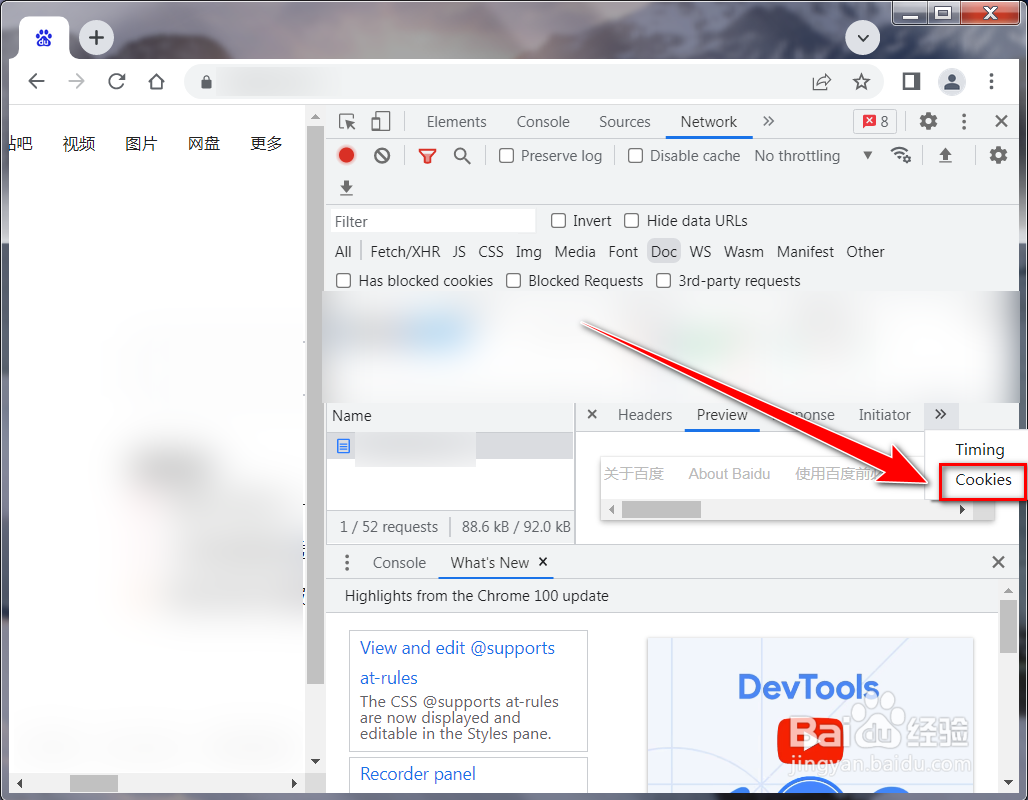Open Network panel settings gear
The height and width of the screenshot is (800, 1028).
pyautogui.click(x=998, y=155)
